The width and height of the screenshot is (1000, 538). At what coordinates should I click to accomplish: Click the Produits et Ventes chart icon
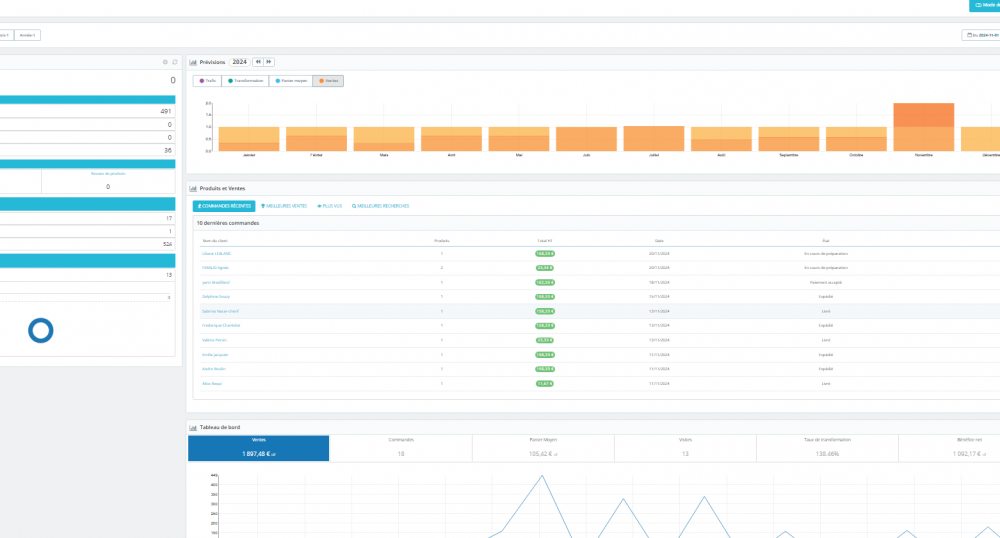pos(192,188)
